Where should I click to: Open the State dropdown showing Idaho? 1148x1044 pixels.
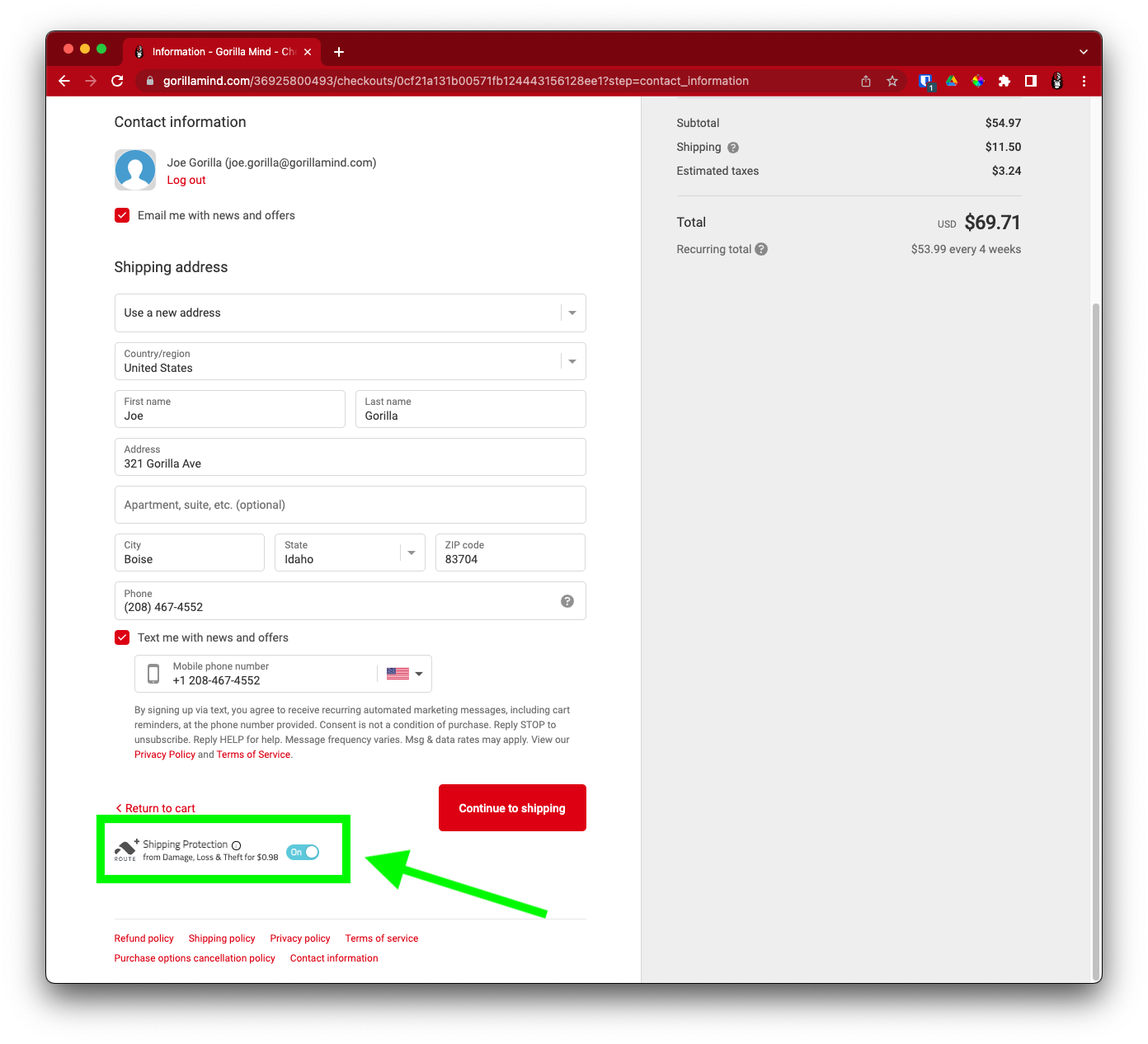click(x=350, y=553)
